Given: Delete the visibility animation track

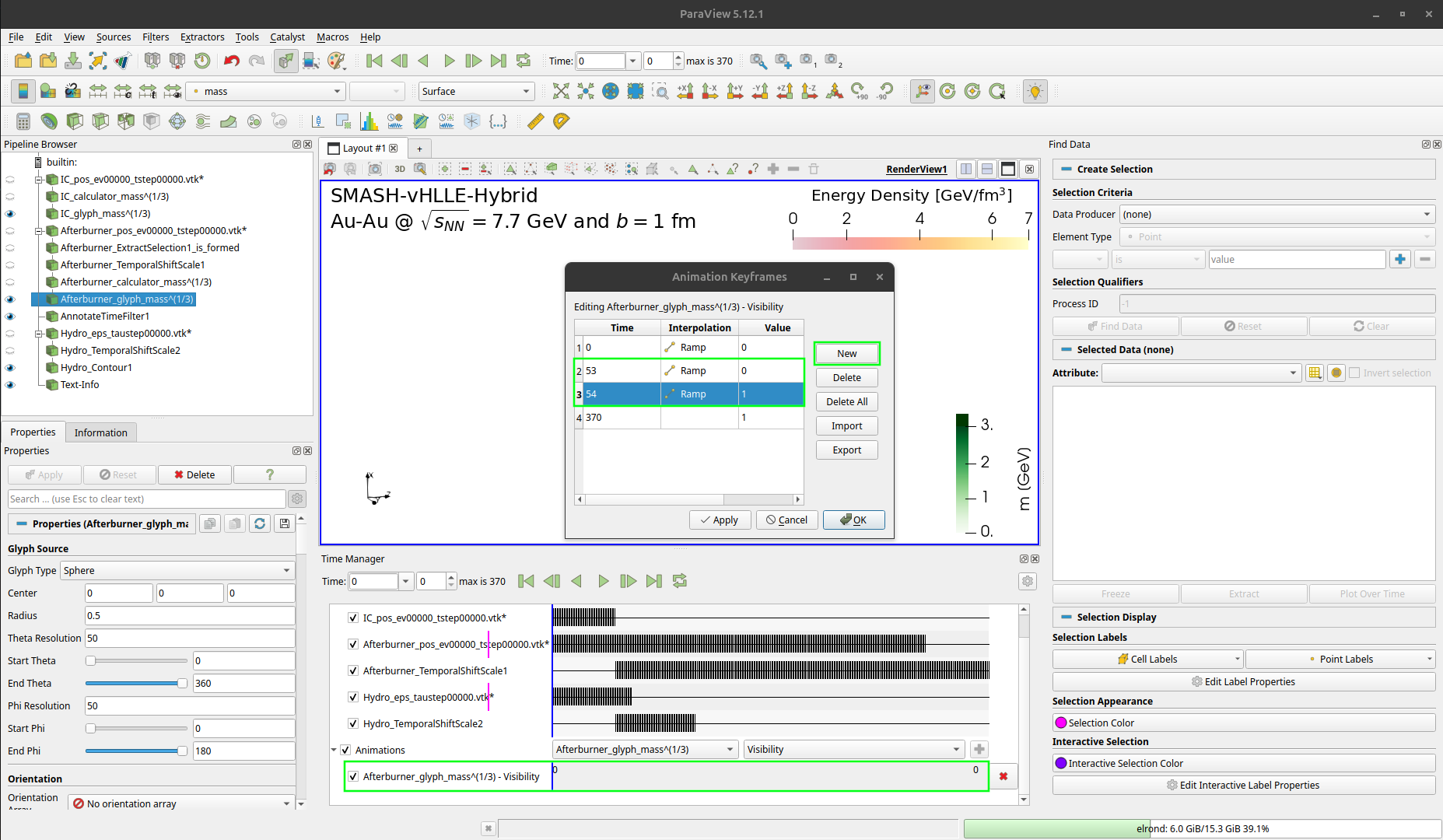Looking at the screenshot, I should (x=1003, y=776).
